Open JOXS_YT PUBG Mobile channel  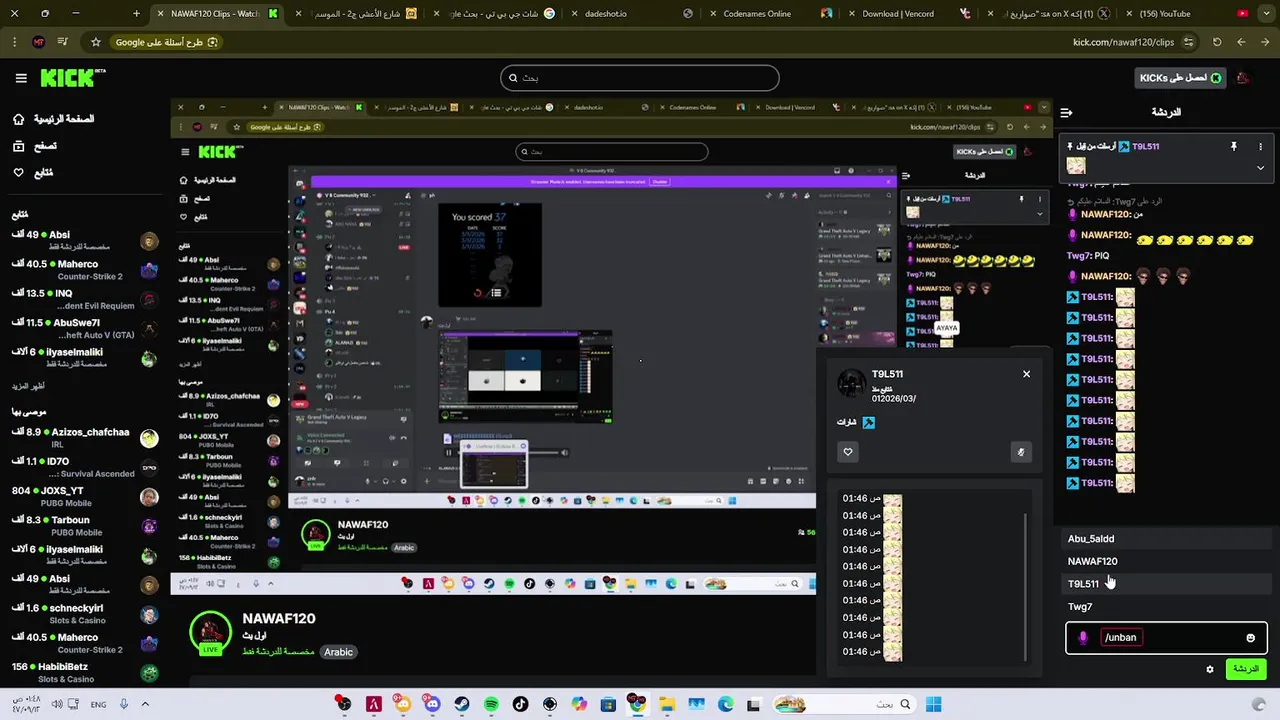click(x=85, y=496)
